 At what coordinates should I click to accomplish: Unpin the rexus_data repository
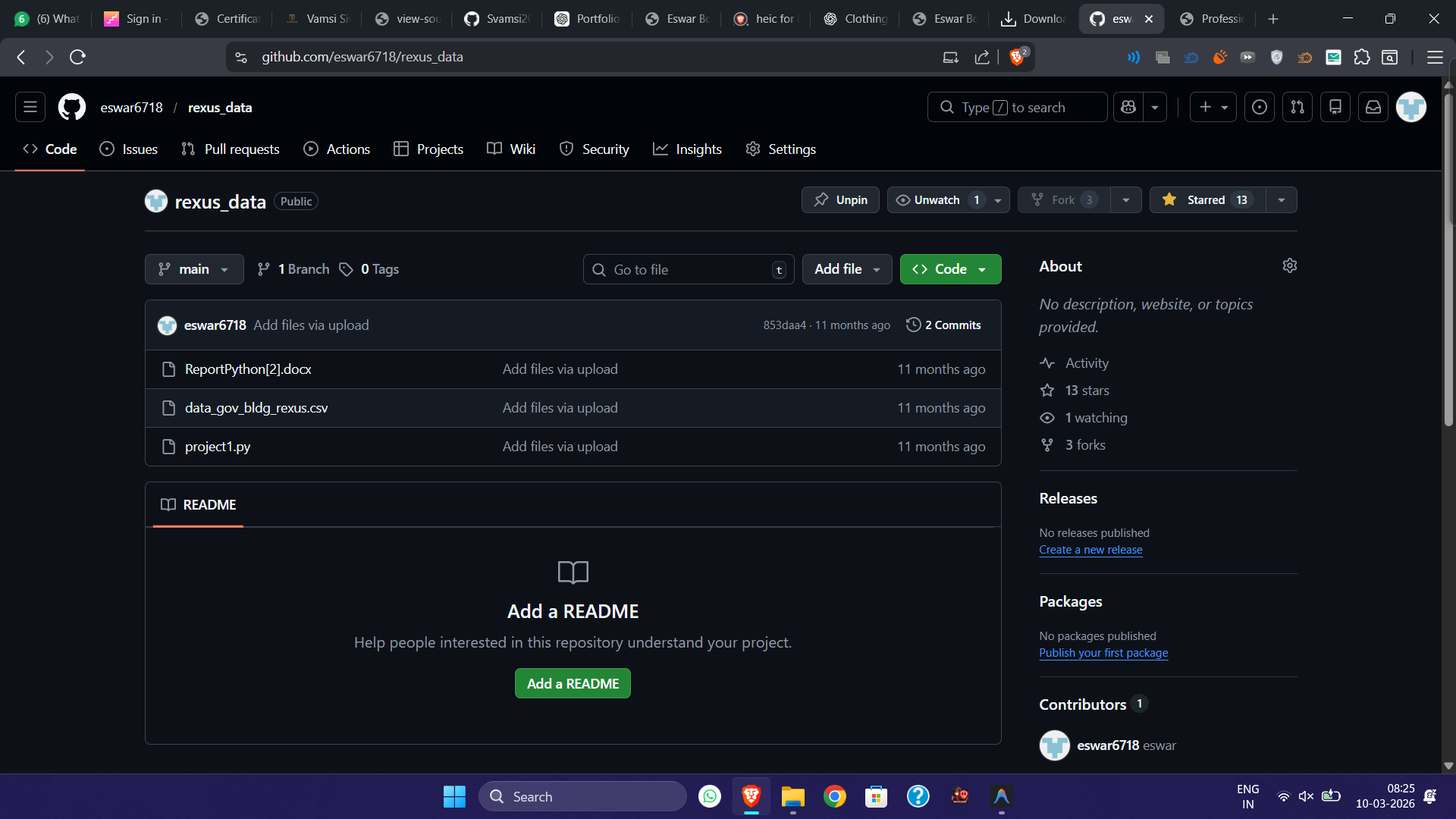click(x=840, y=200)
